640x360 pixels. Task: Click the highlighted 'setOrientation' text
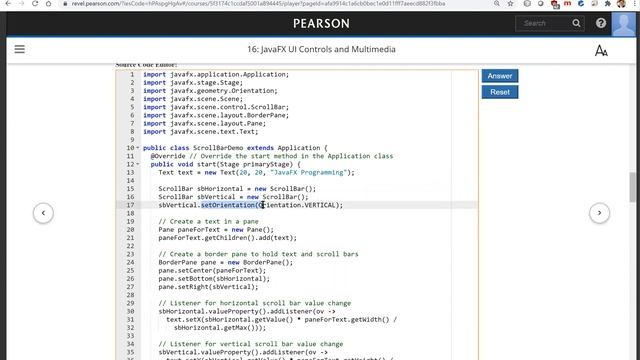click(x=228, y=205)
